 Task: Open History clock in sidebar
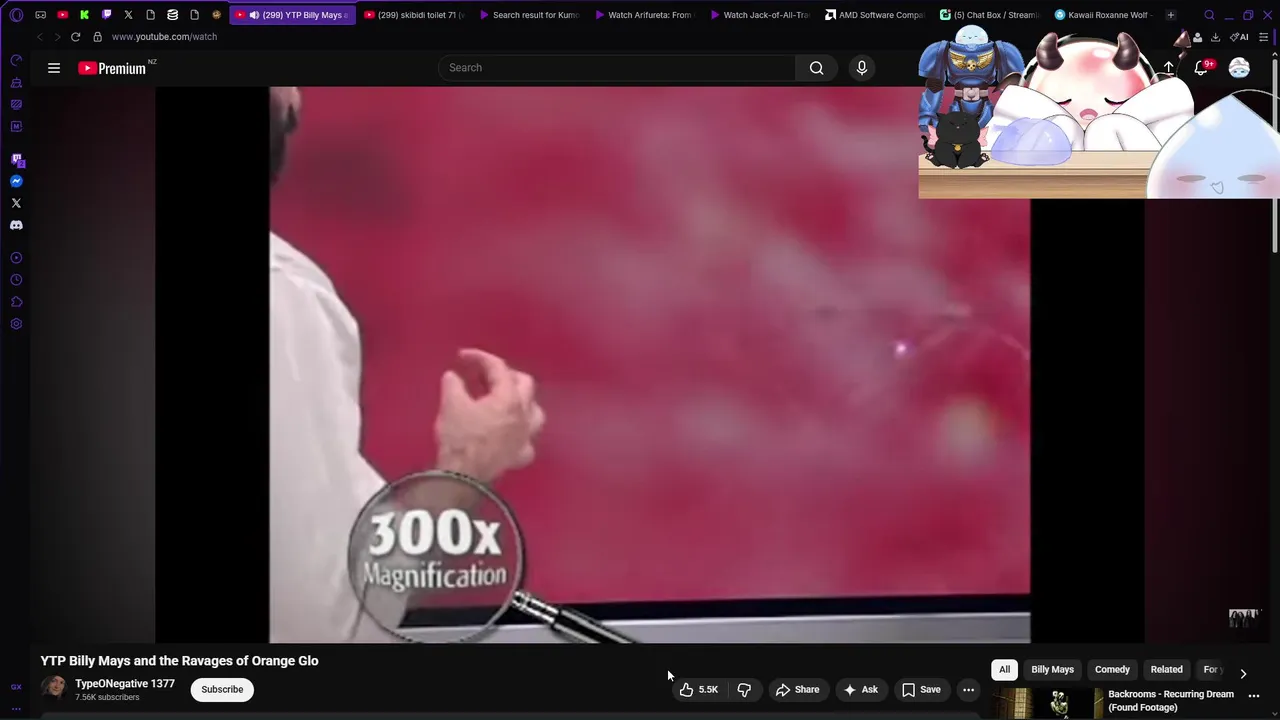coord(16,280)
